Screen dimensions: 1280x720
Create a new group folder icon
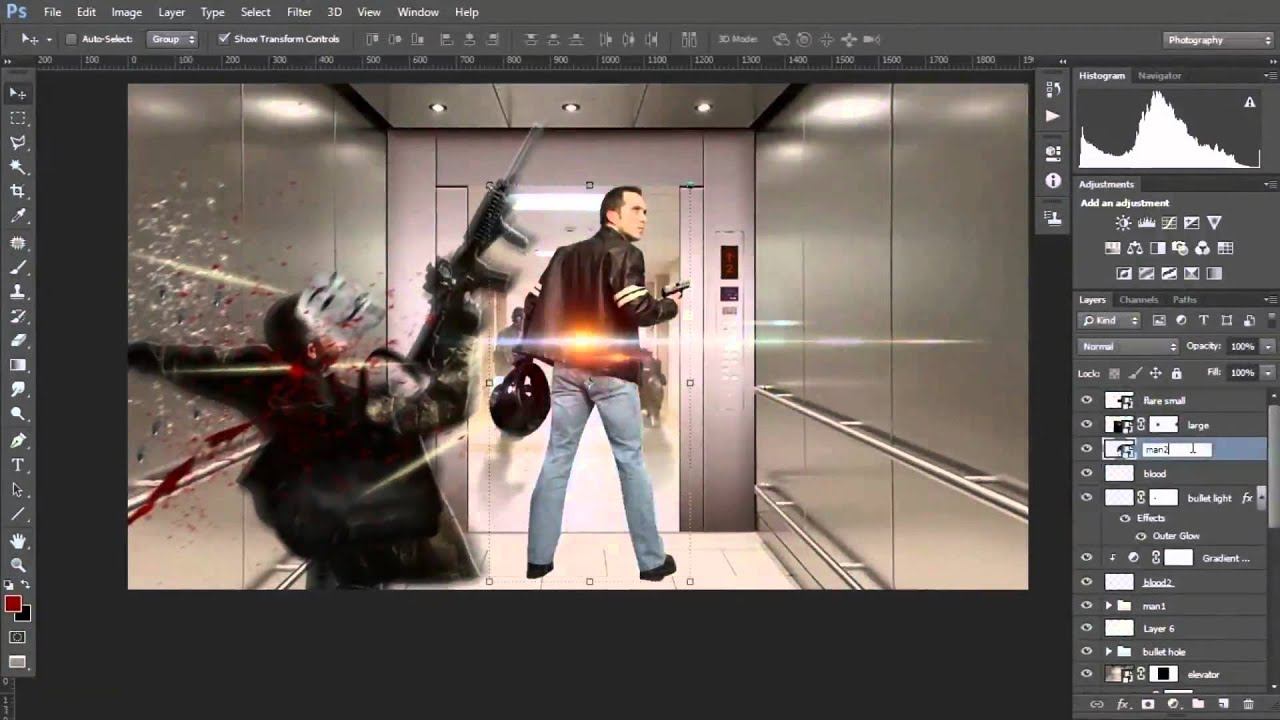(1198, 704)
